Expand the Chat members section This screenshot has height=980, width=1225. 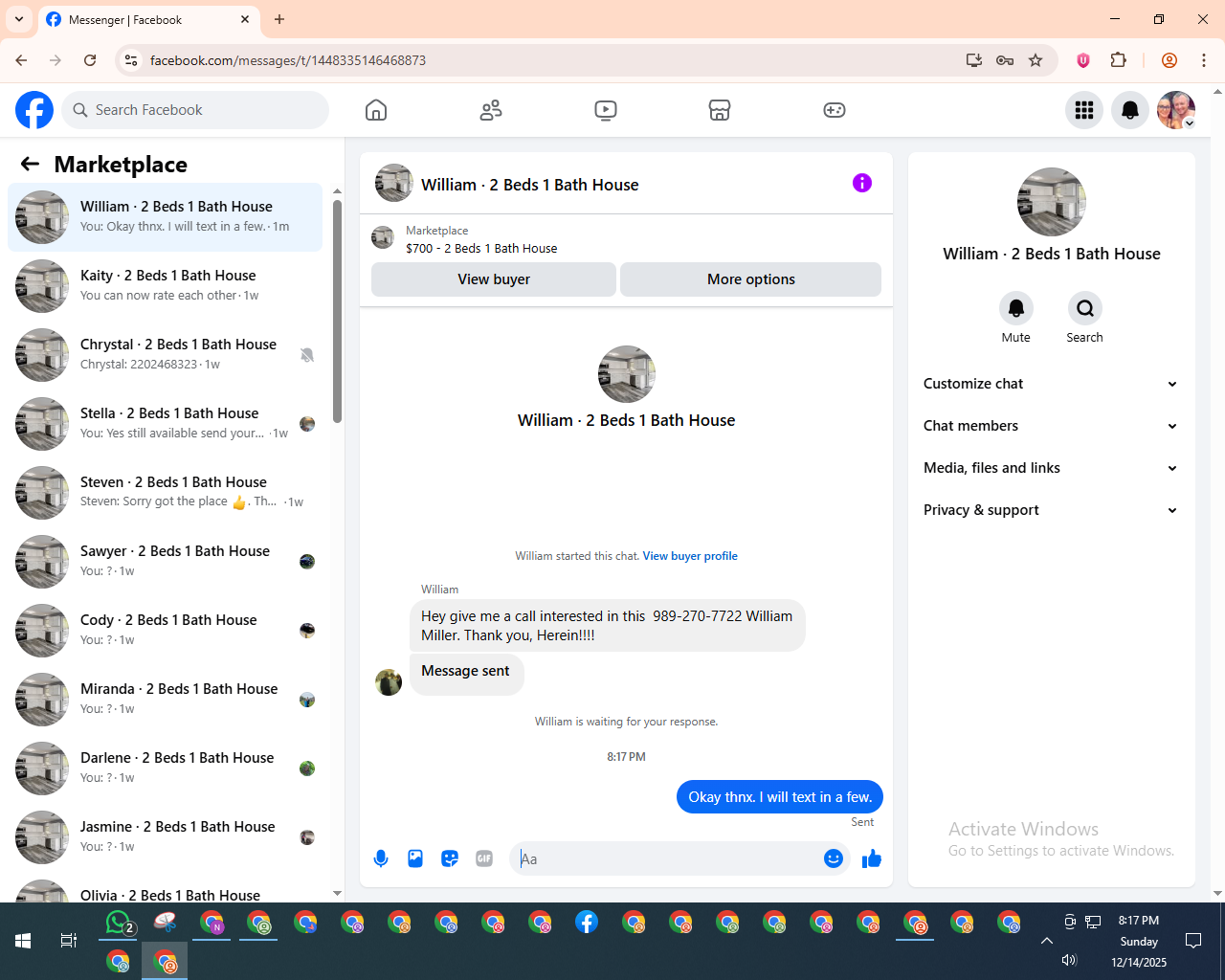pos(1051,426)
